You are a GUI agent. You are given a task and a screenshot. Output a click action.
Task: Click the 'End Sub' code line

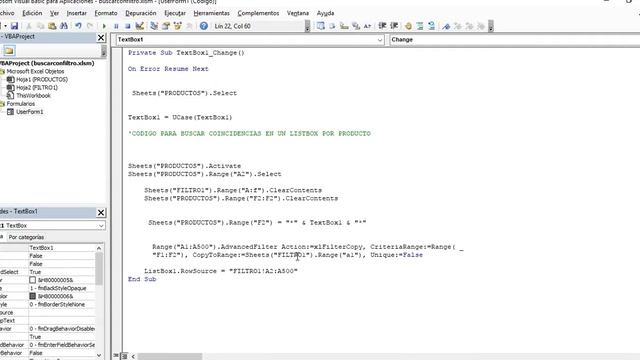click(x=142, y=279)
